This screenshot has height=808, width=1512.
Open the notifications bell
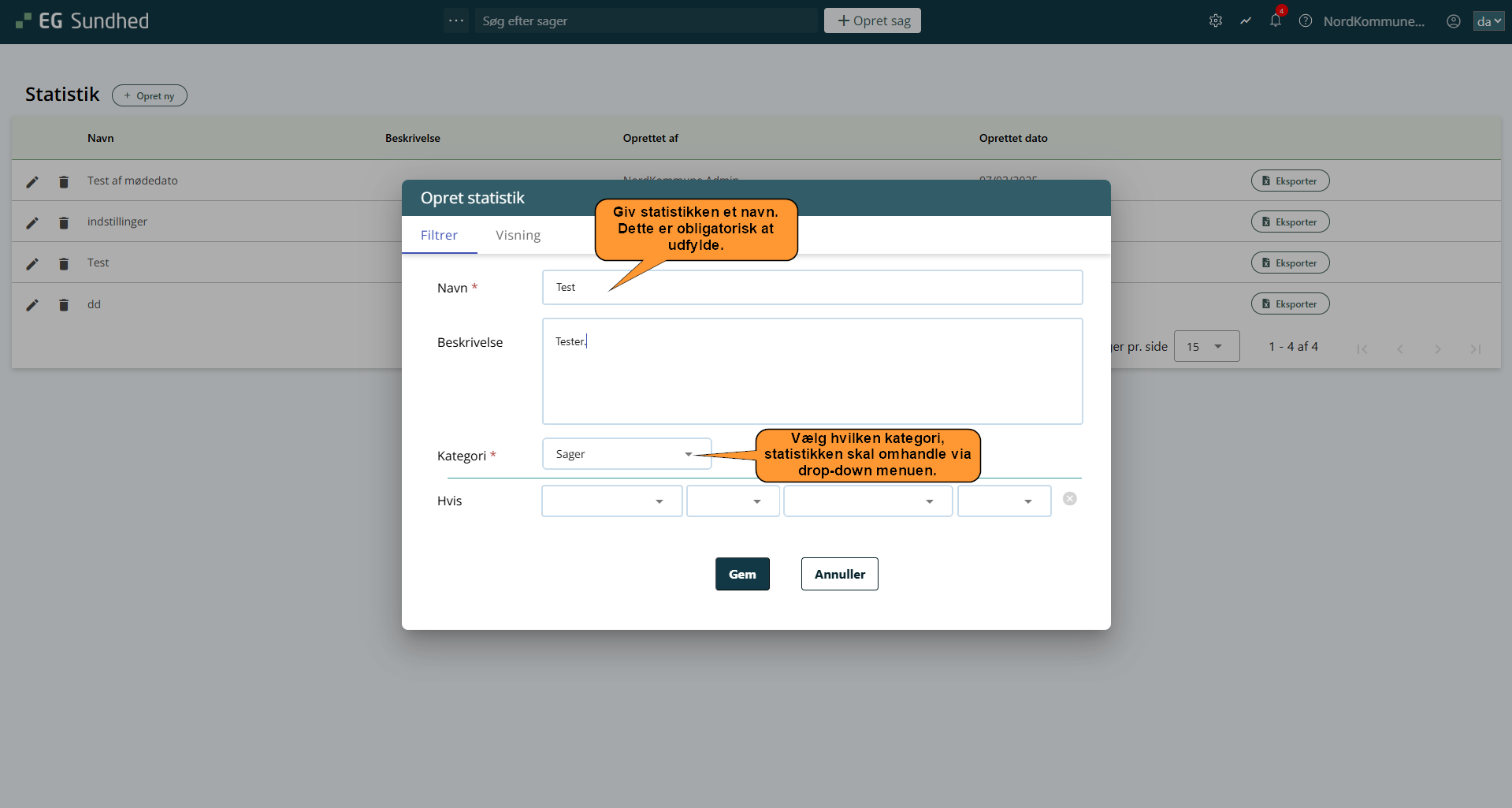tap(1275, 21)
